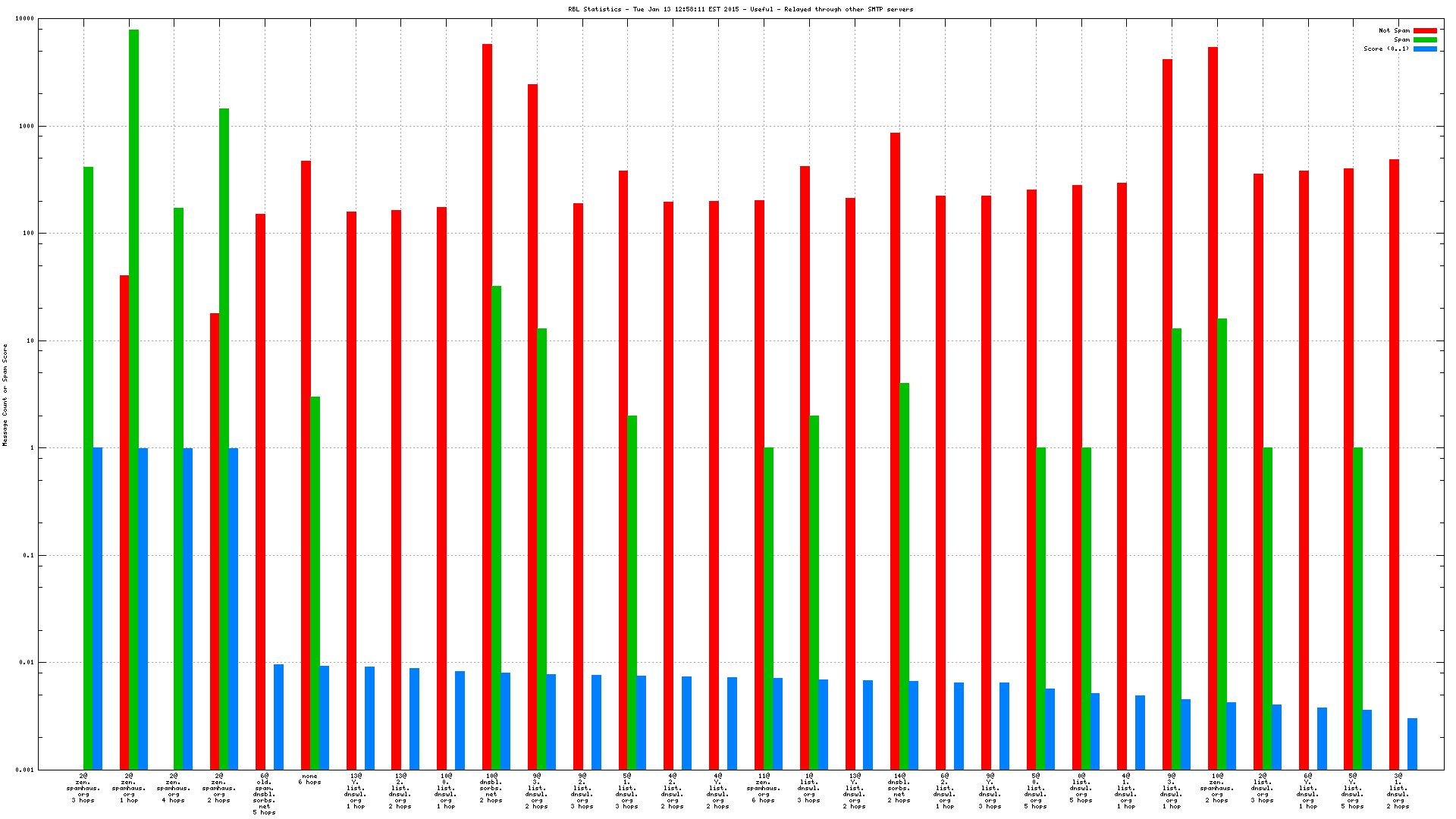Click the '2@ zen.spamhaus.org 3 hops' label

[83, 788]
